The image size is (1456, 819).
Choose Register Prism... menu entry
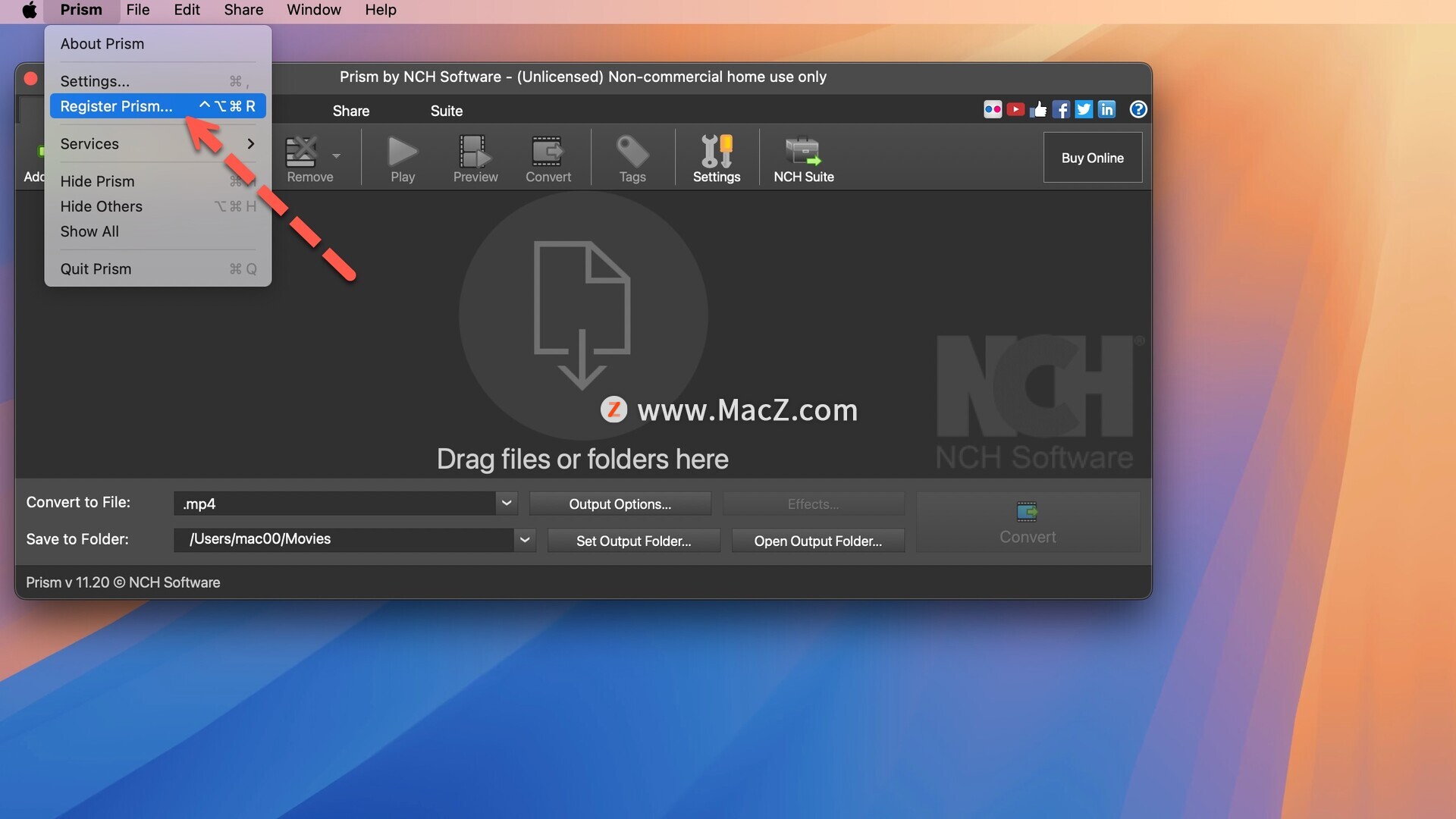point(158,106)
